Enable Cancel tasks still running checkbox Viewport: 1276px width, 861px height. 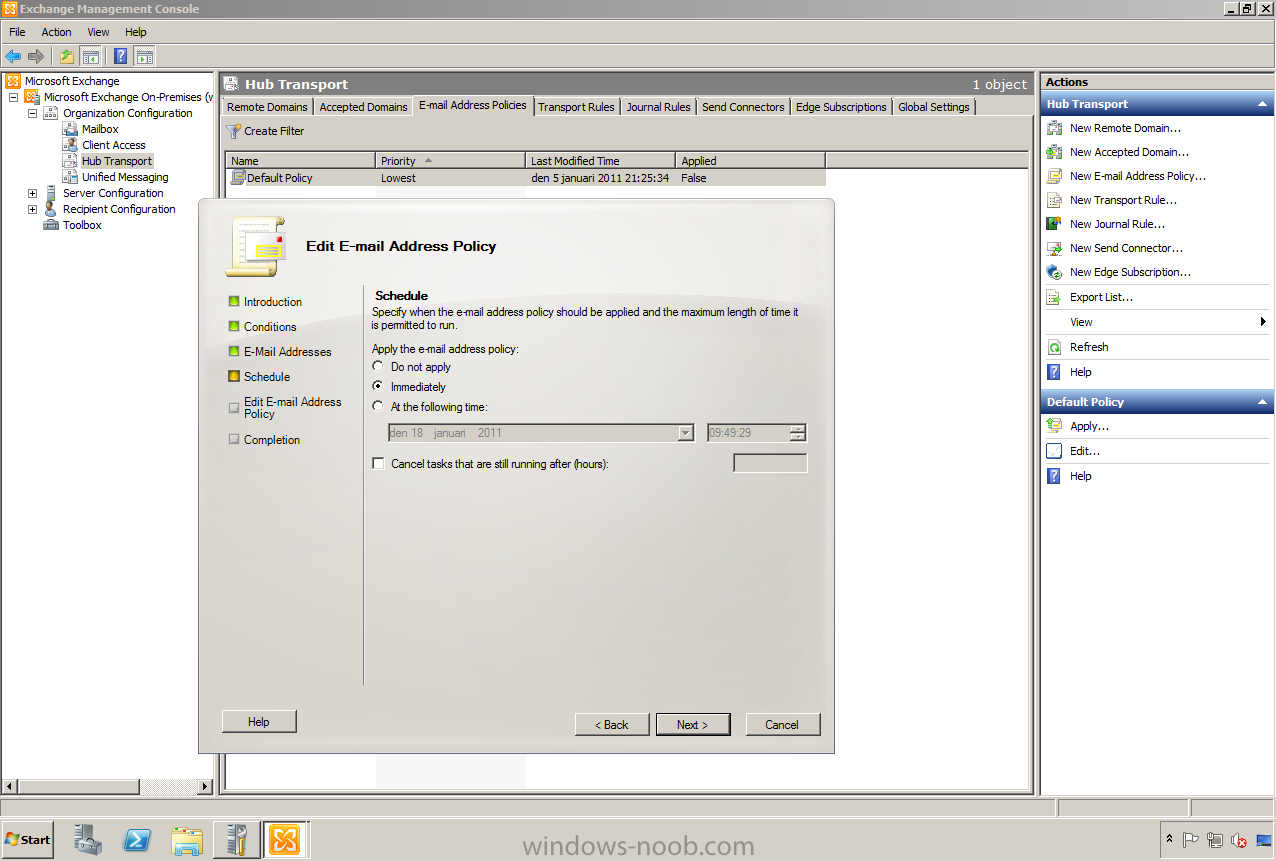378,463
